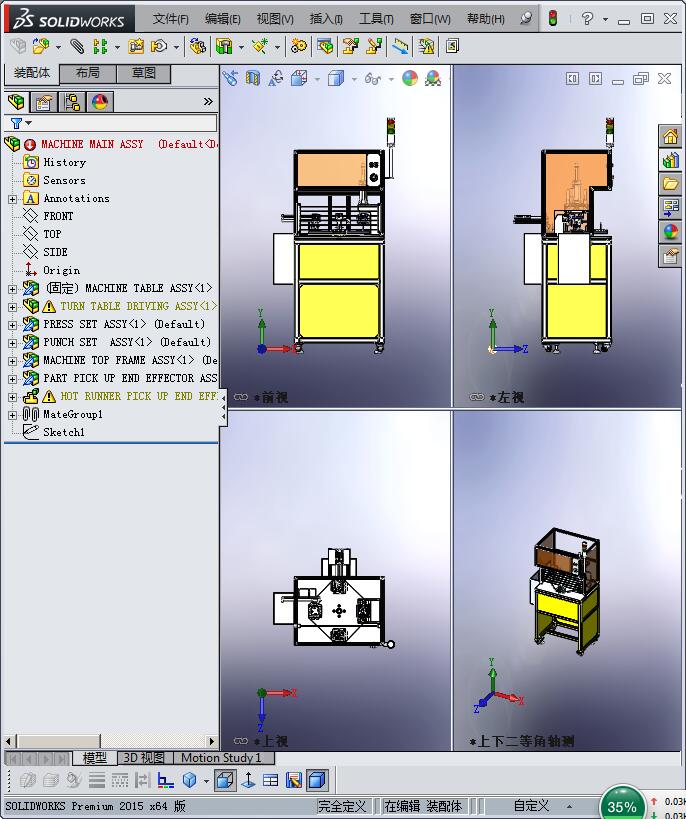Click the Explode Line Sketch icon

(x=374, y=46)
